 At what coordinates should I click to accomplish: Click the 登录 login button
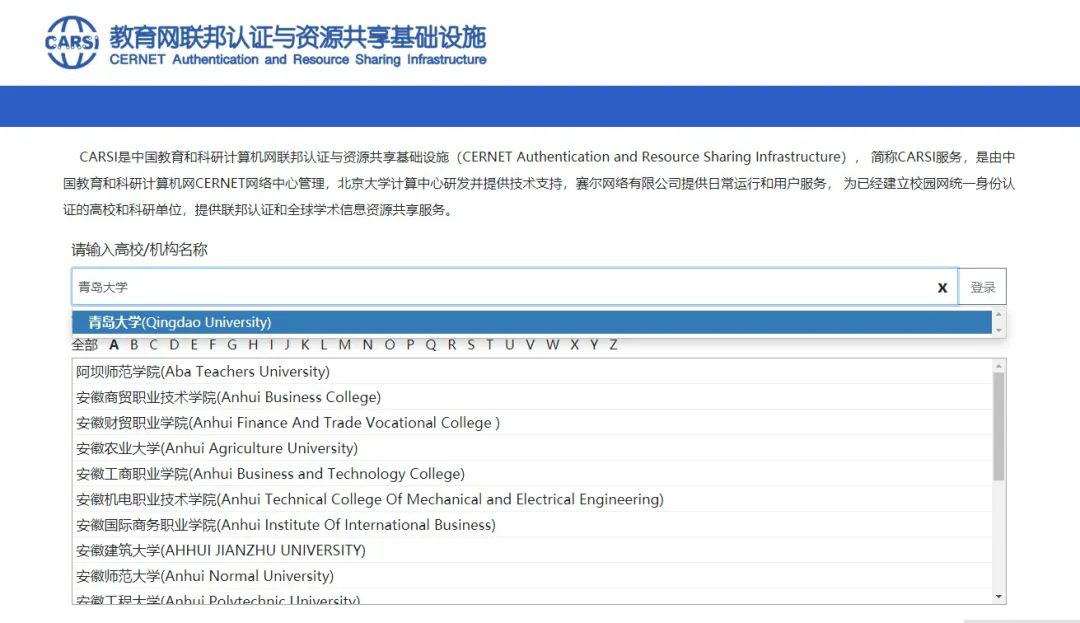[x=983, y=287]
